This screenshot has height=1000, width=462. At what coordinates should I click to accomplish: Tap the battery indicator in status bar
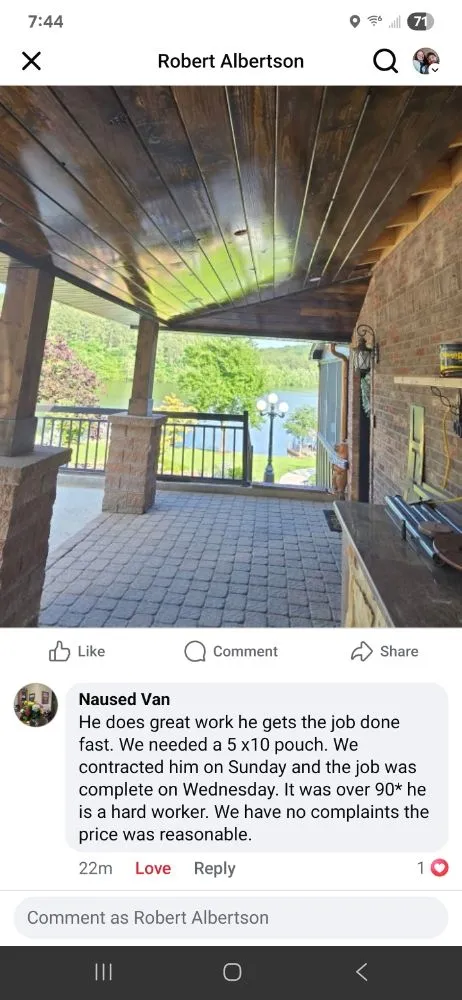point(420,22)
